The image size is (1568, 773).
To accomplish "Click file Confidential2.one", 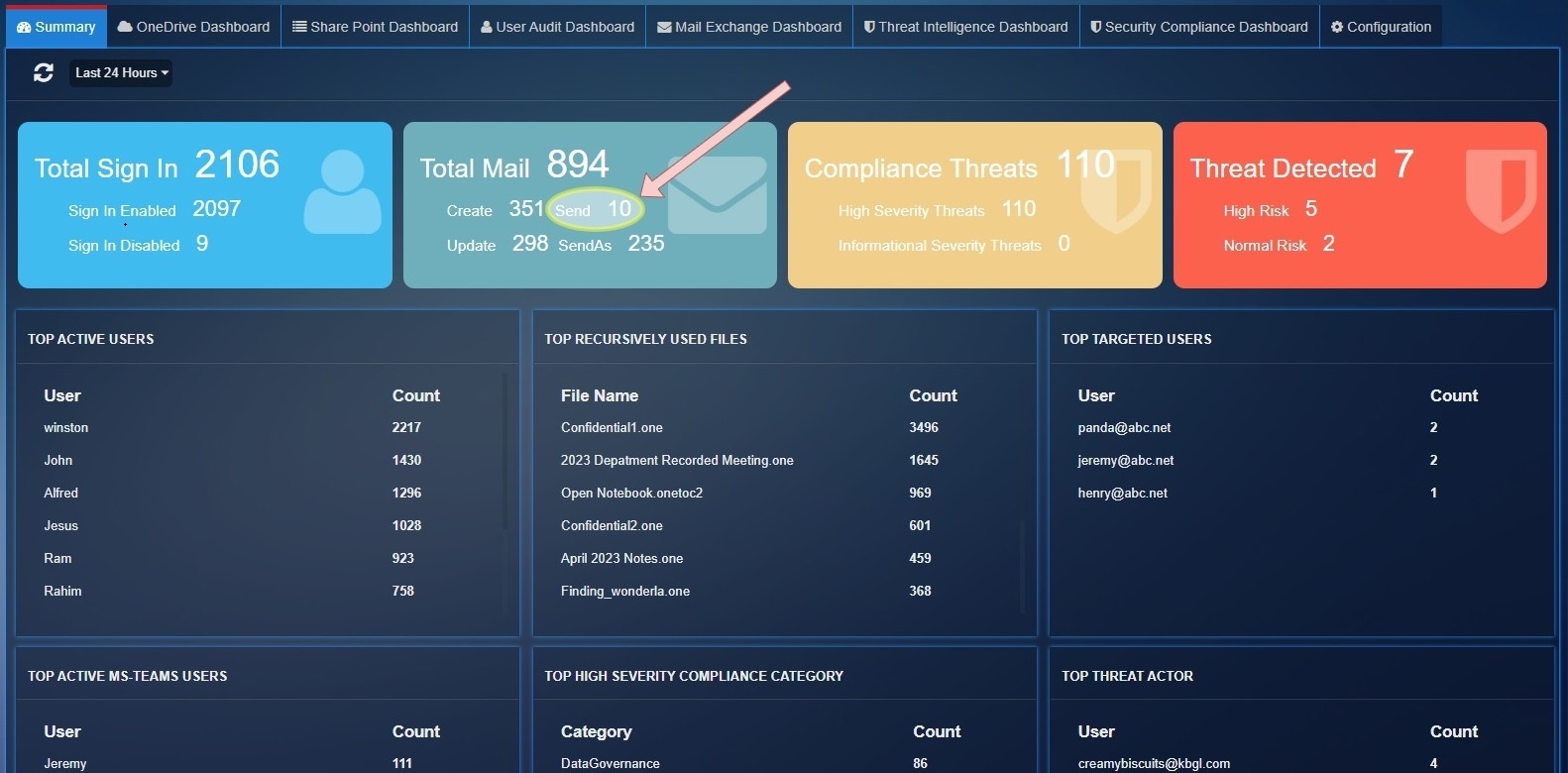I will pyautogui.click(x=612, y=526).
